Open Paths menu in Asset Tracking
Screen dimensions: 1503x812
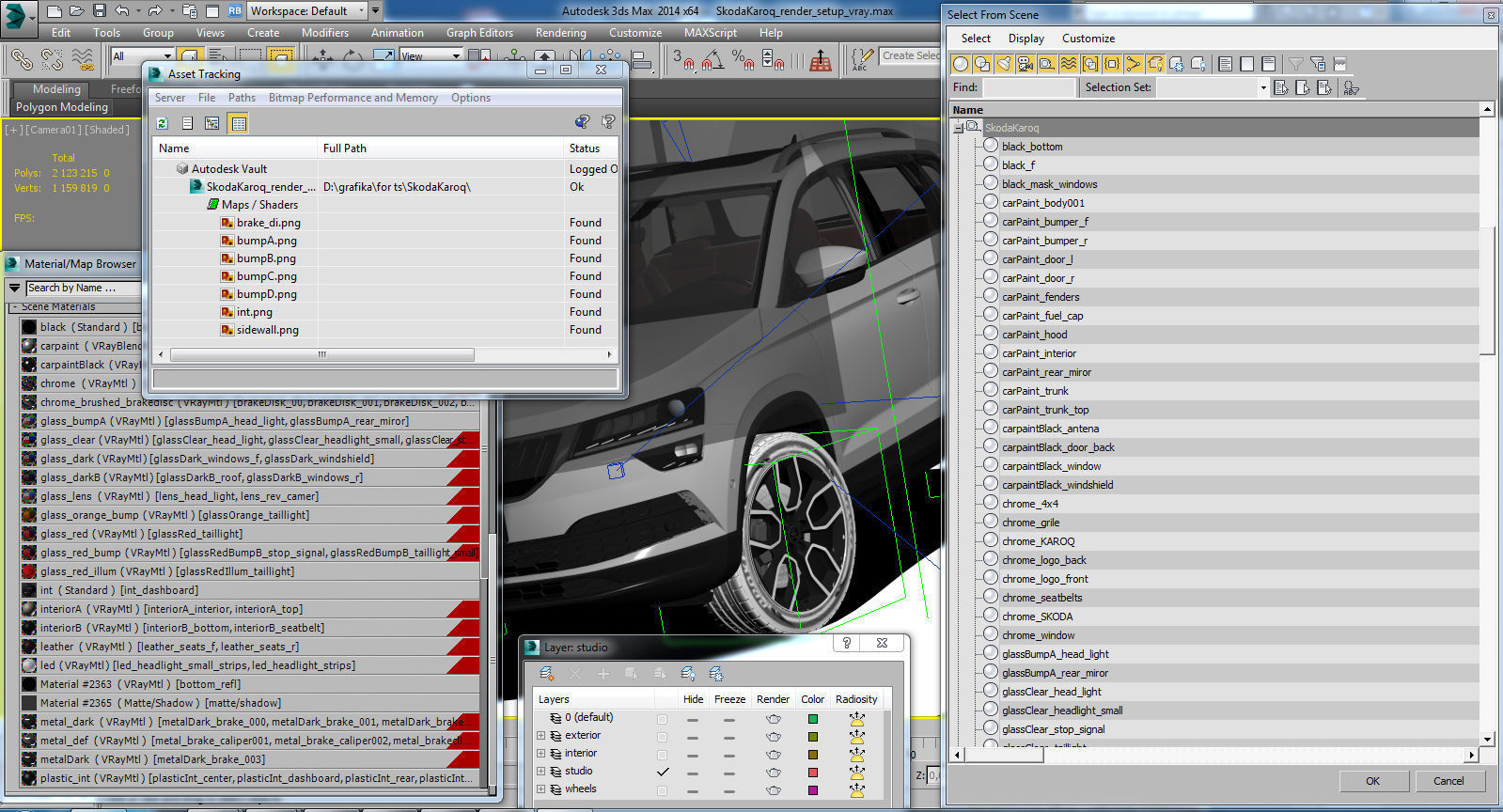(x=242, y=98)
